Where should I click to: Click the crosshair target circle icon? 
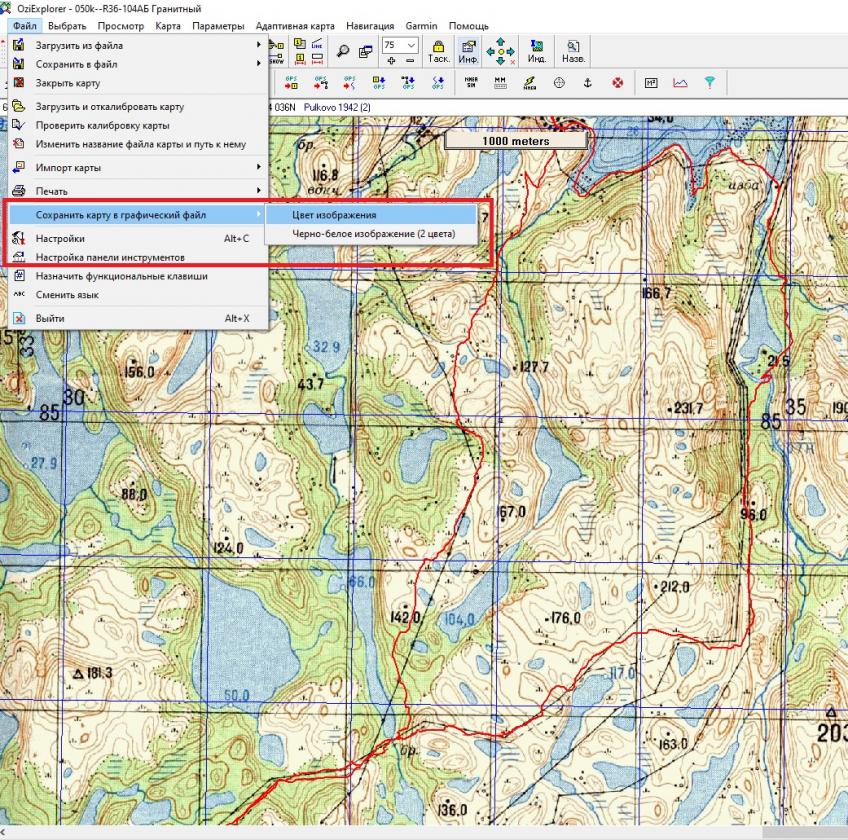tap(559, 83)
